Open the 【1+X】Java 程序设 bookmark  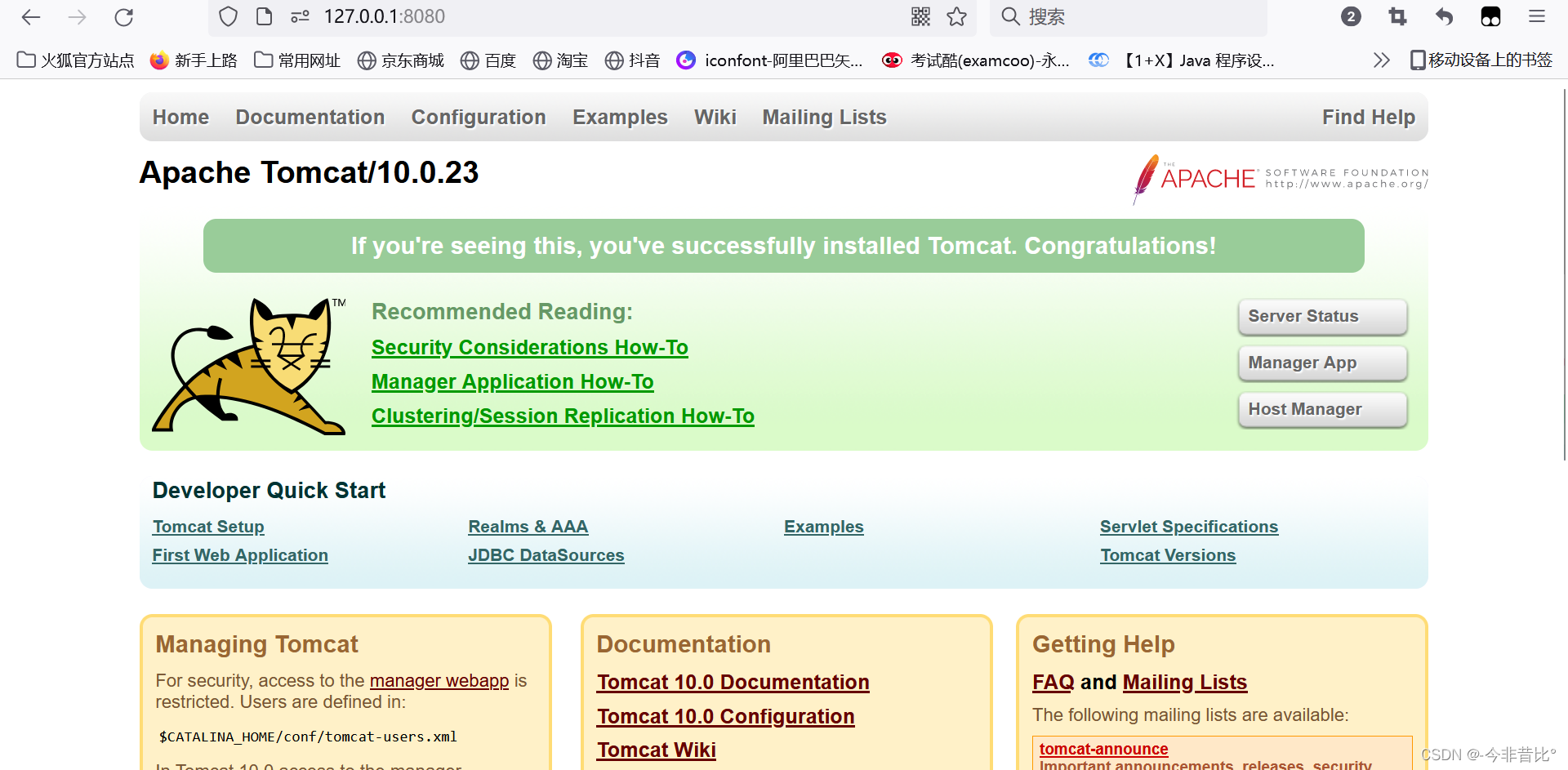1182,60
